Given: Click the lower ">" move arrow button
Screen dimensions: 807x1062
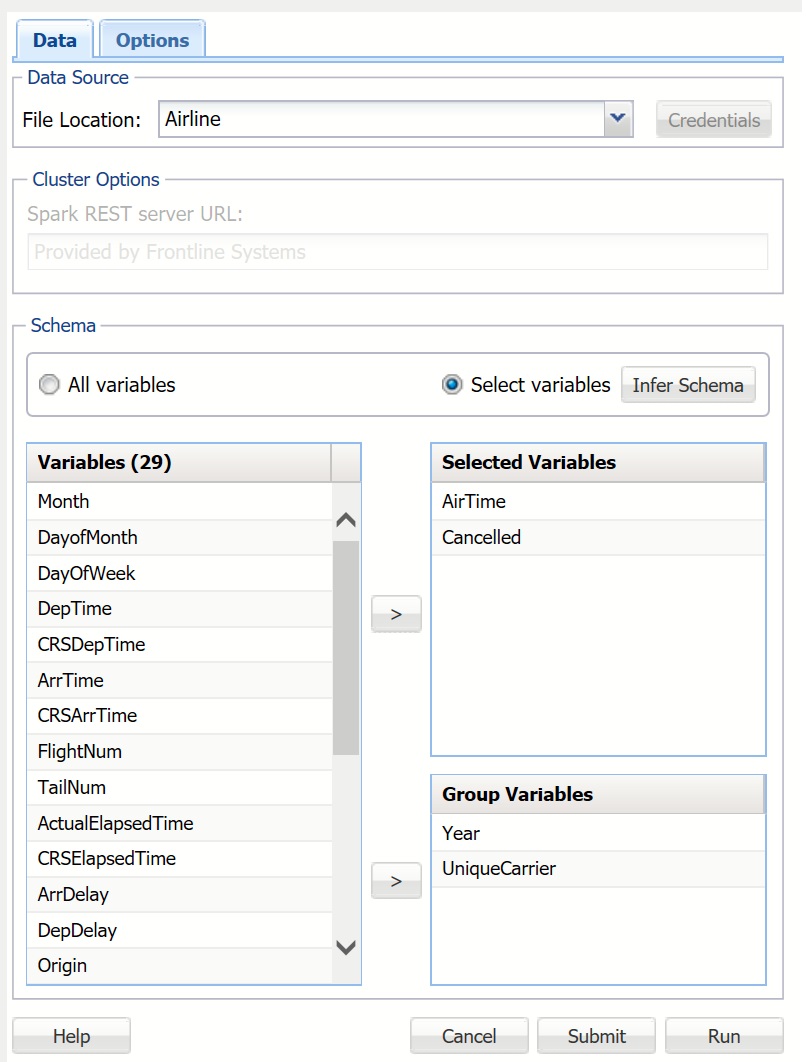Looking at the screenshot, I should [x=396, y=880].
